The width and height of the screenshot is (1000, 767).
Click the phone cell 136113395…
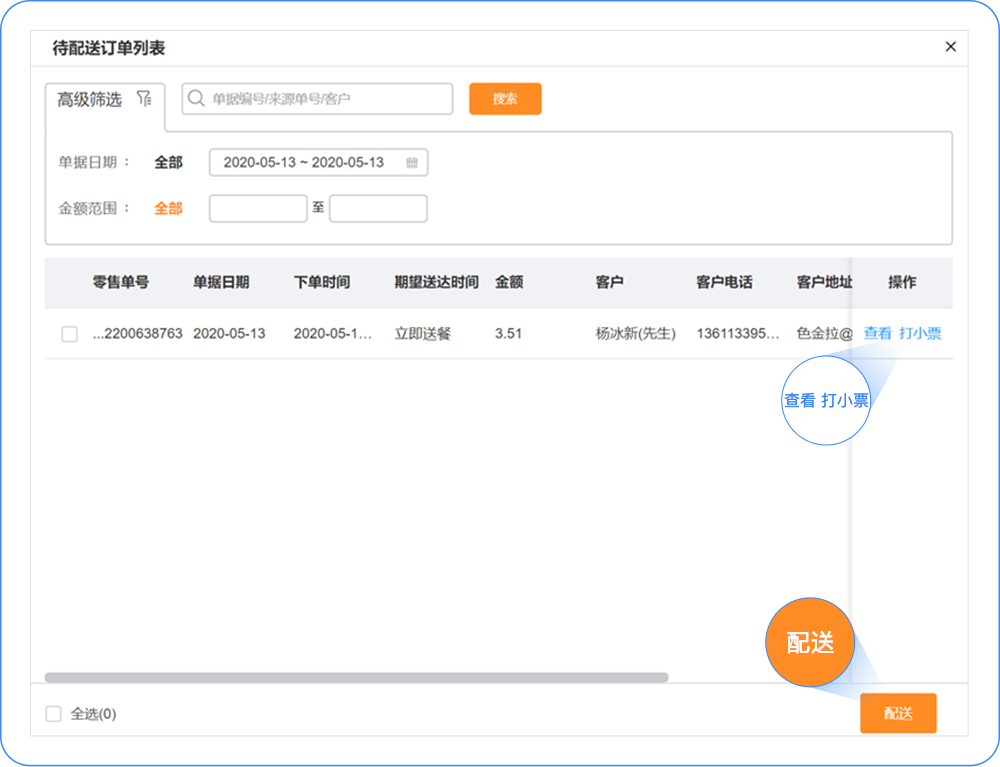[738, 333]
